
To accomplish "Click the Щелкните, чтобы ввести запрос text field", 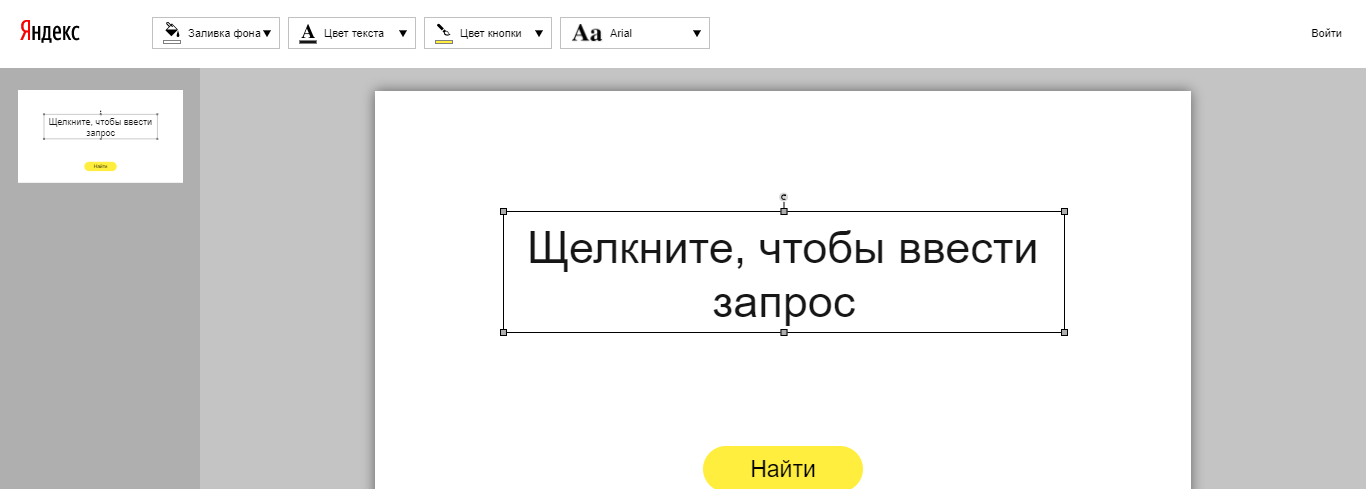I will click(x=783, y=272).
